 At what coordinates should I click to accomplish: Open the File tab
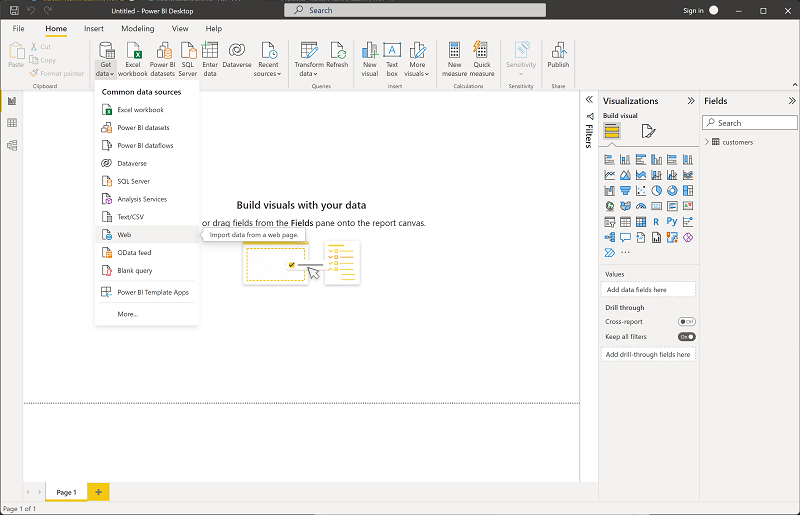[x=18, y=29]
